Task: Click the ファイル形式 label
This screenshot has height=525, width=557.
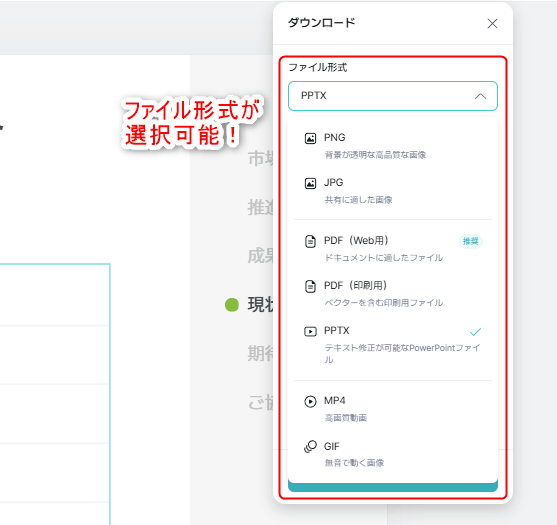Action: [318, 67]
